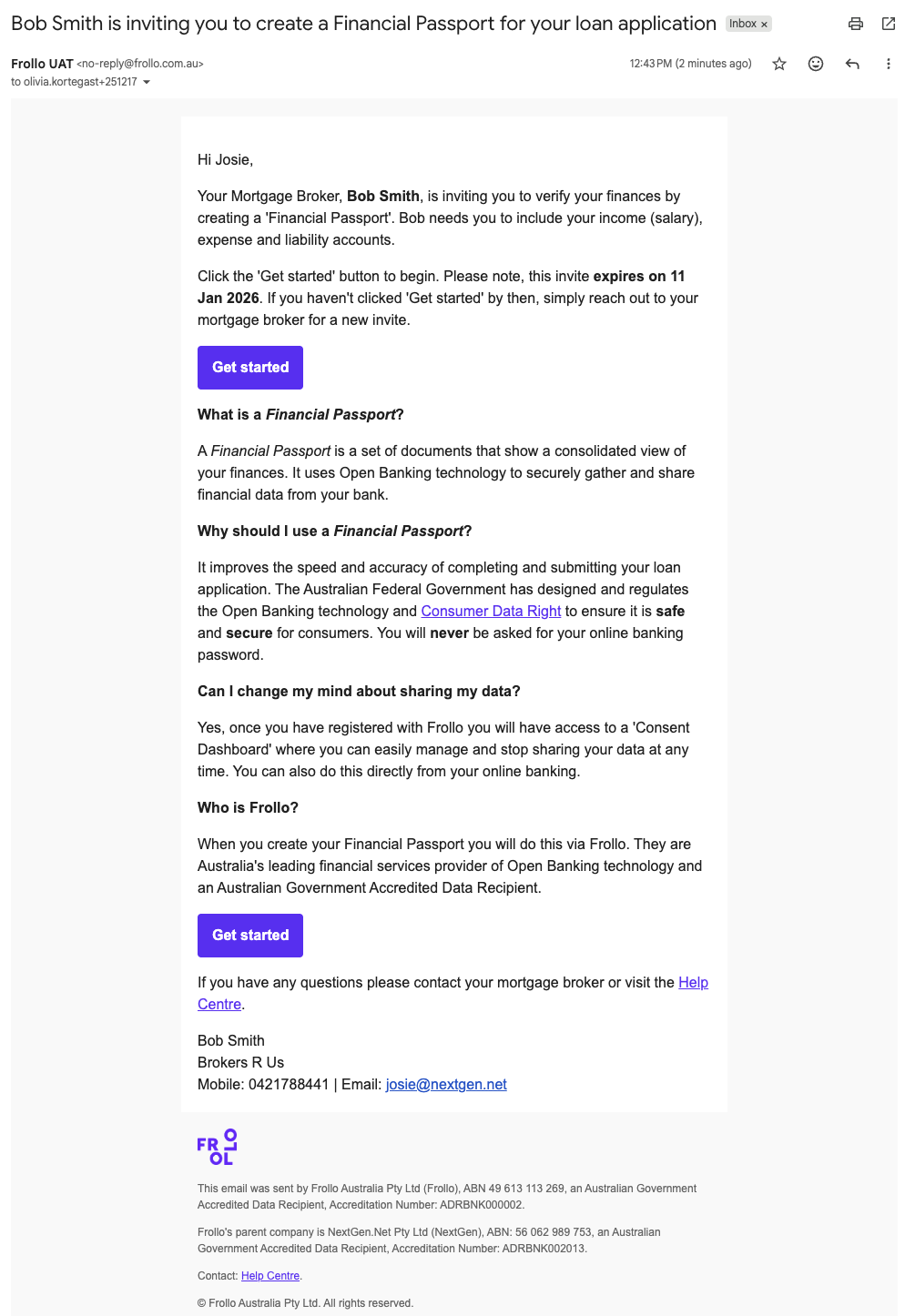The image size is (905, 1316).
Task: Click the Inbox label tag
Action: pyautogui.click(x=743, y=24)
